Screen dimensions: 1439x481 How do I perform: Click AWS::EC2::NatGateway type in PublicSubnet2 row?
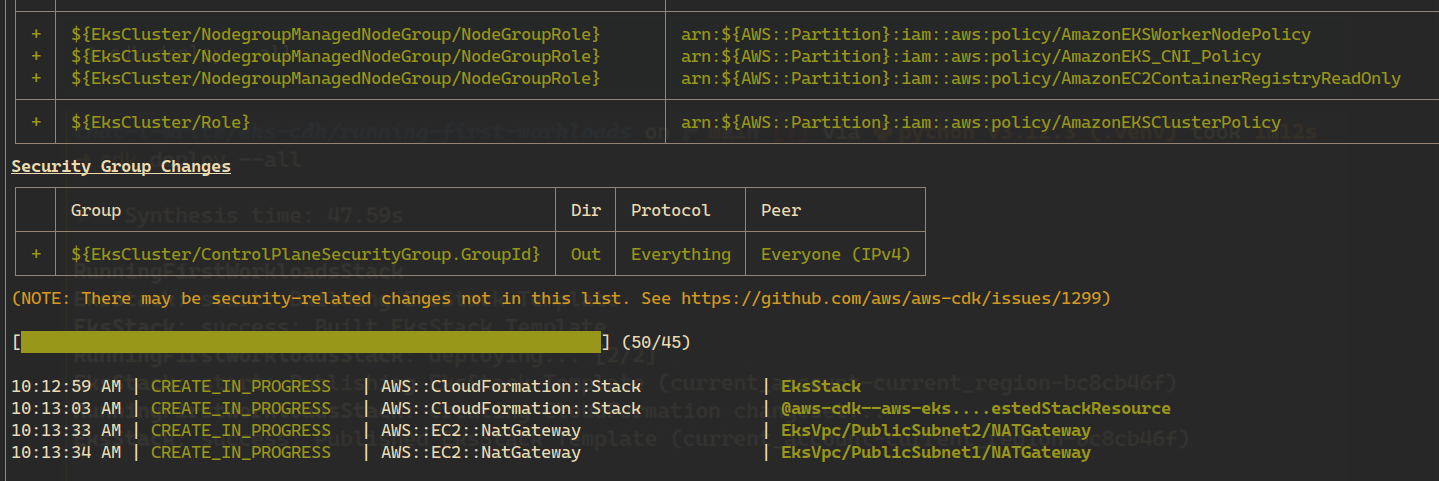pyautogui.click(x=481, y=430)
